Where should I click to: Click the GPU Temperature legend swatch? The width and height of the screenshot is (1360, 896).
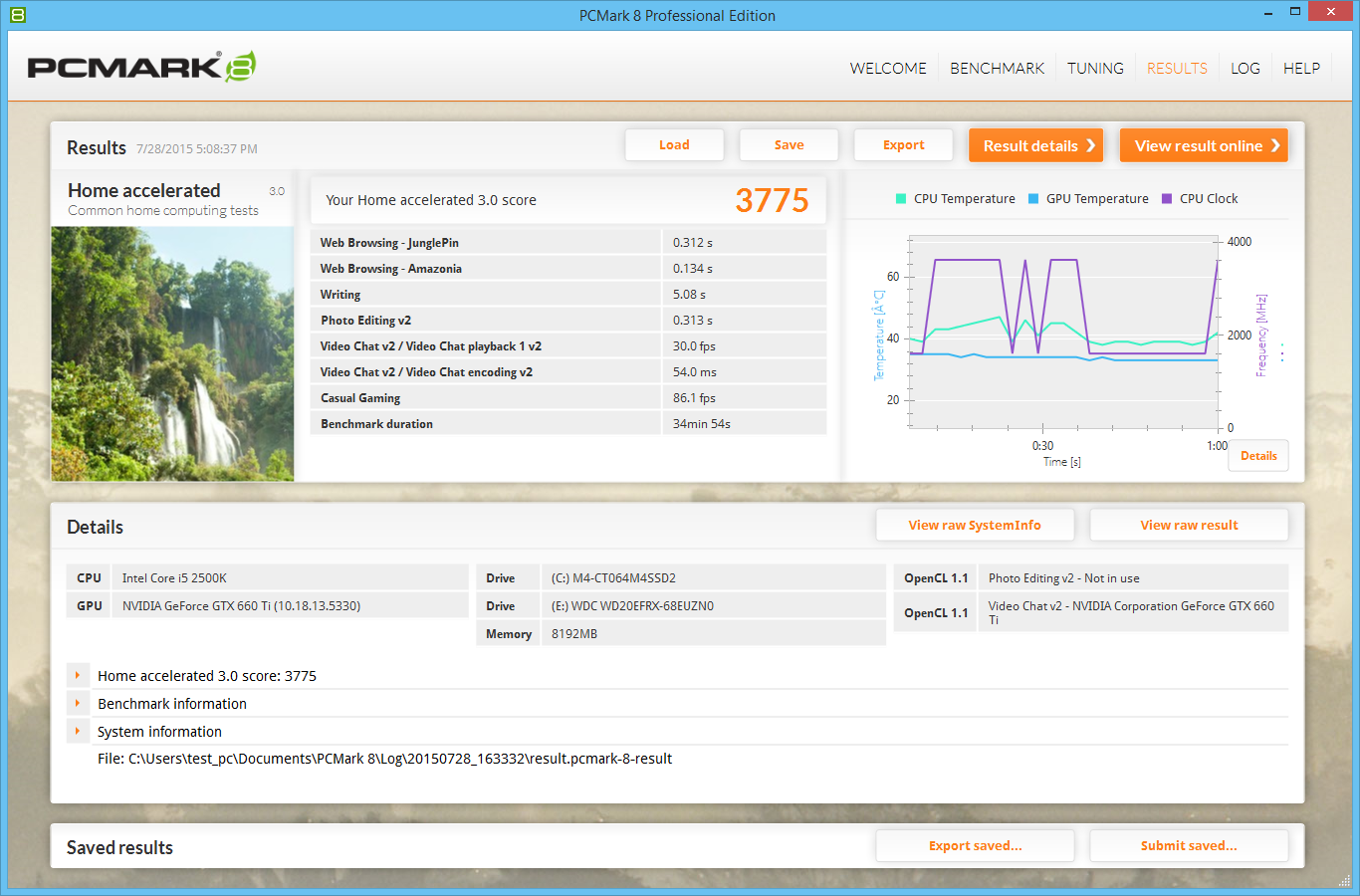[x=1033, y=199]
